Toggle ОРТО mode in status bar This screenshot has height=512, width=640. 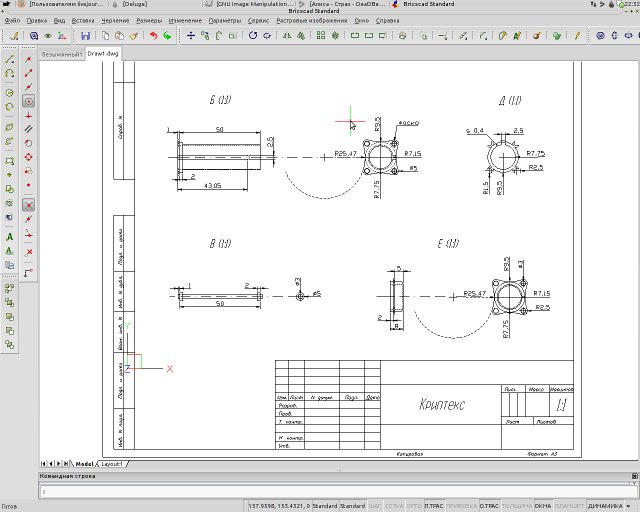click(x=414, y=506)
